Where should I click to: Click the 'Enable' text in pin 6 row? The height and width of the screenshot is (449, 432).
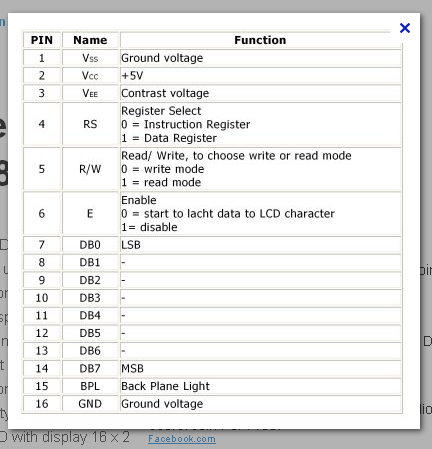click(x=139, y=200)
